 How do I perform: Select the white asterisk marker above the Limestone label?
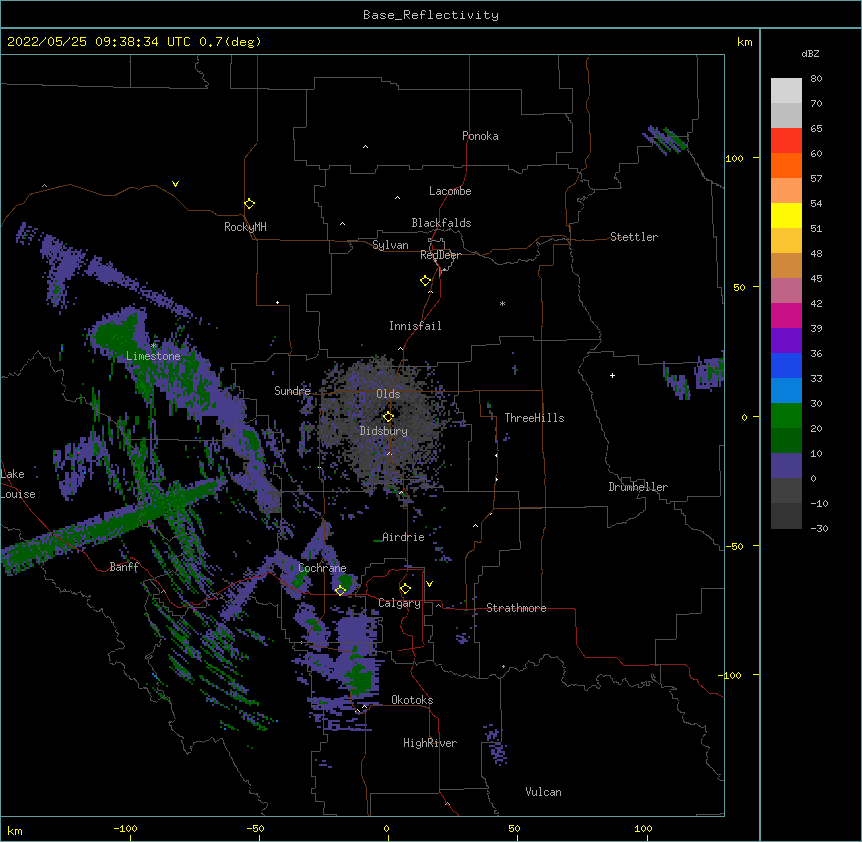coord(153,346)
